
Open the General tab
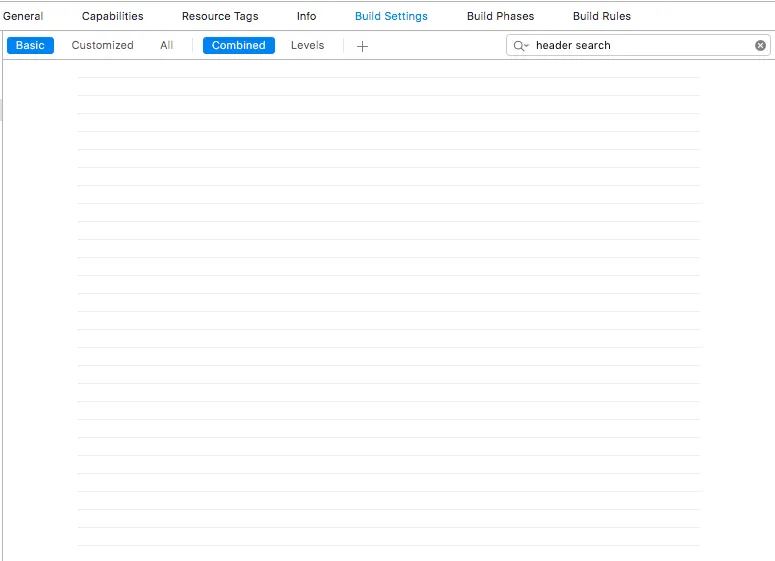coord(23,16)
